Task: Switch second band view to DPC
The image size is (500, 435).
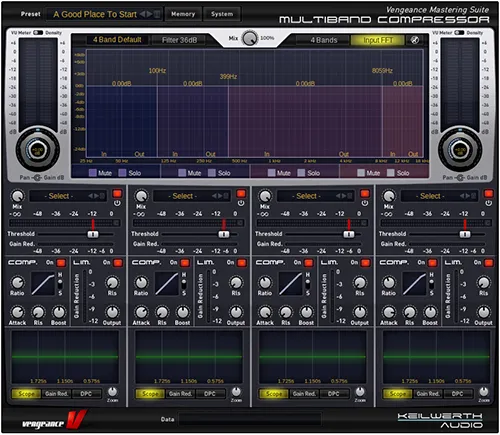Action: [210, 394]
